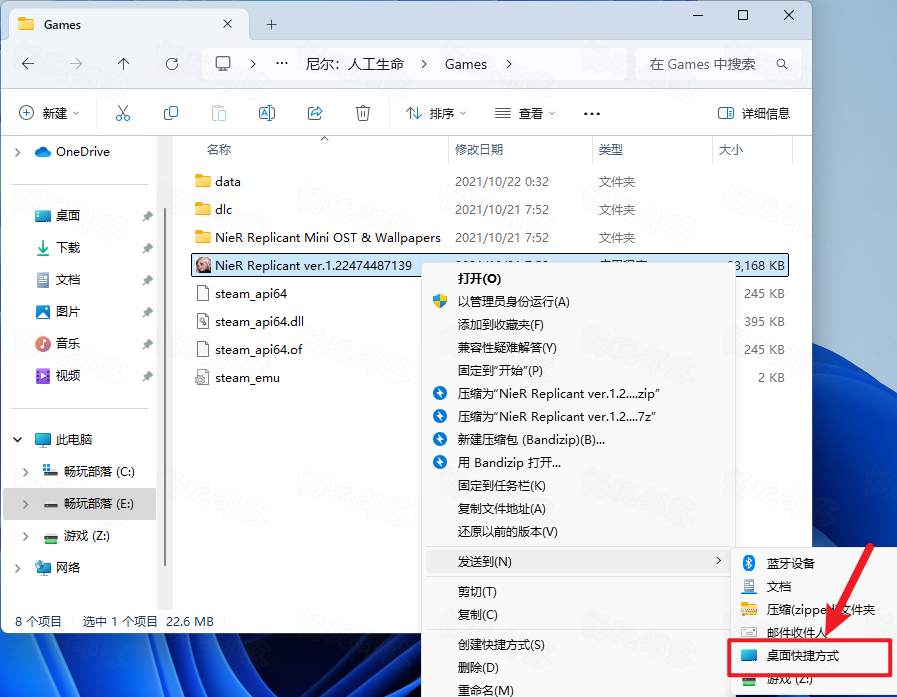897x697 pixels.
Task: Click the NieR Replicant application icon
Action: [203, 265]
